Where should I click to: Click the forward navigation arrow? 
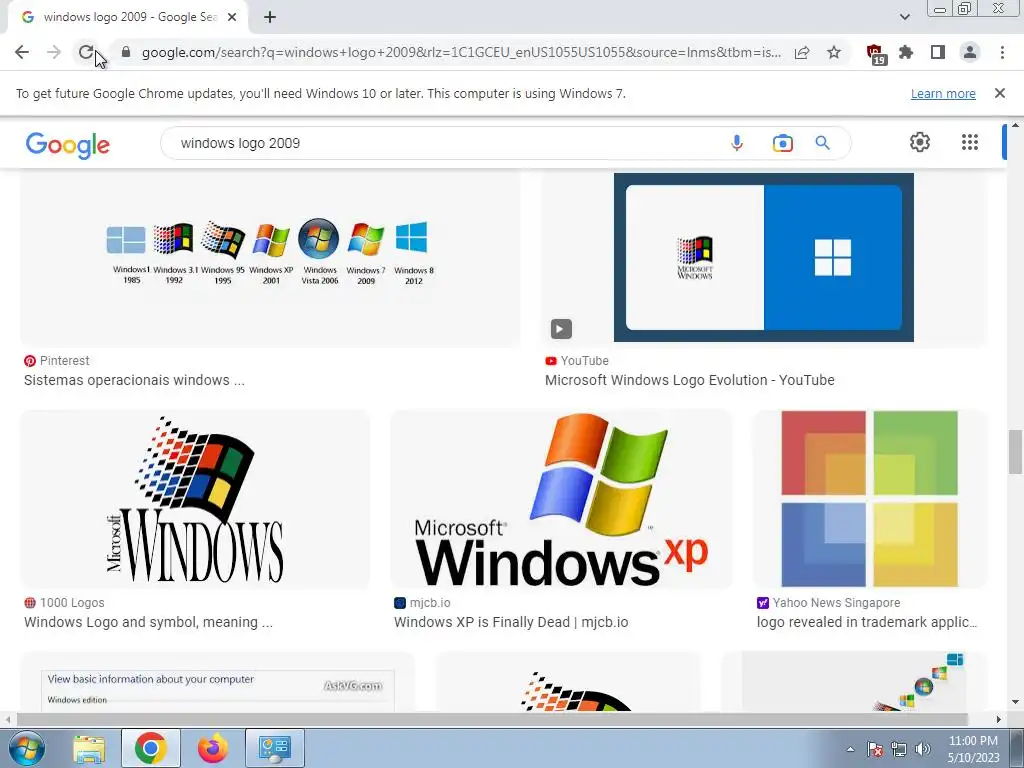(54, 52)
